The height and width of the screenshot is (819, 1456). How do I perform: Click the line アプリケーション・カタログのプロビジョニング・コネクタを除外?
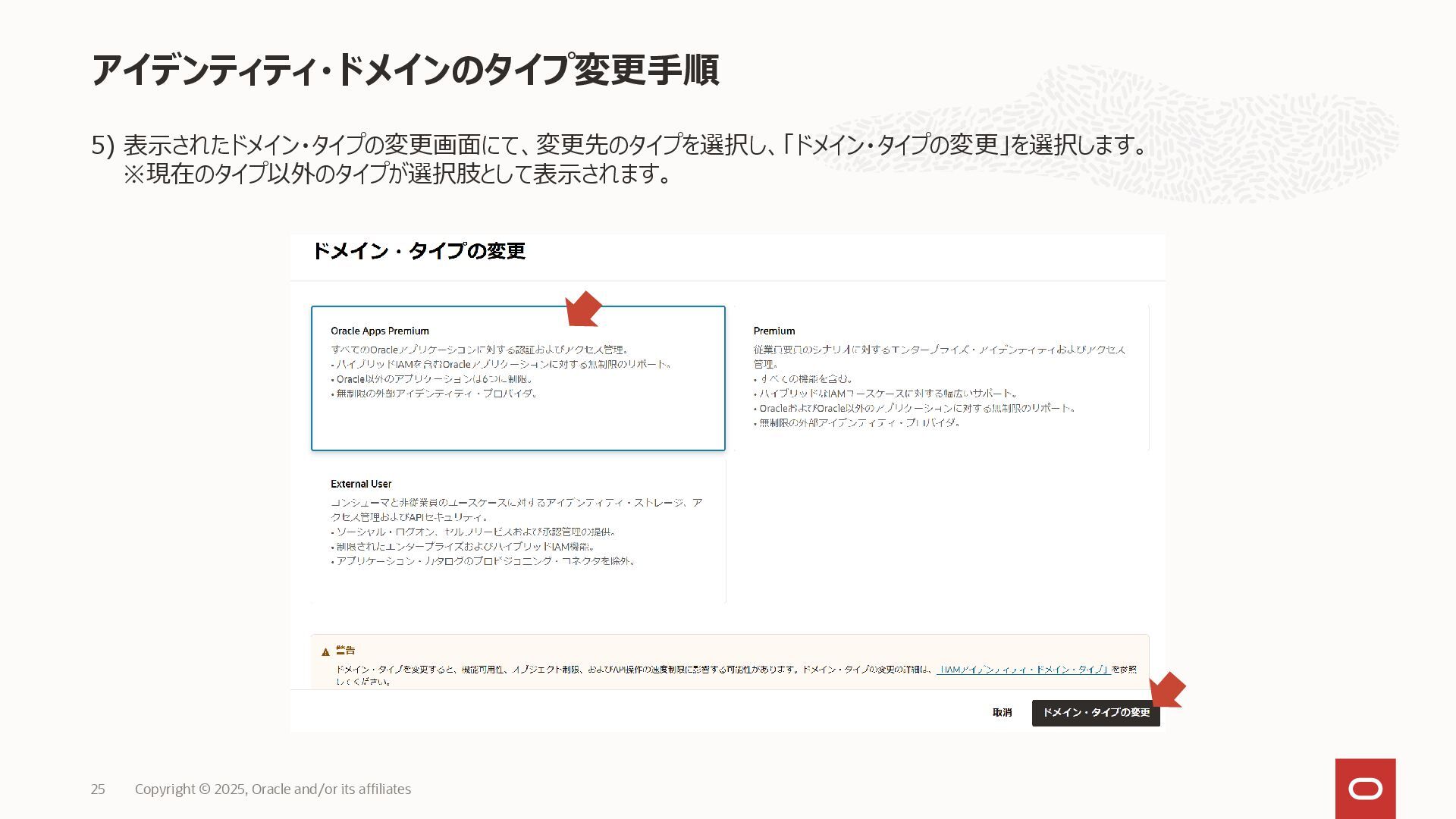(x=485, y=561)
